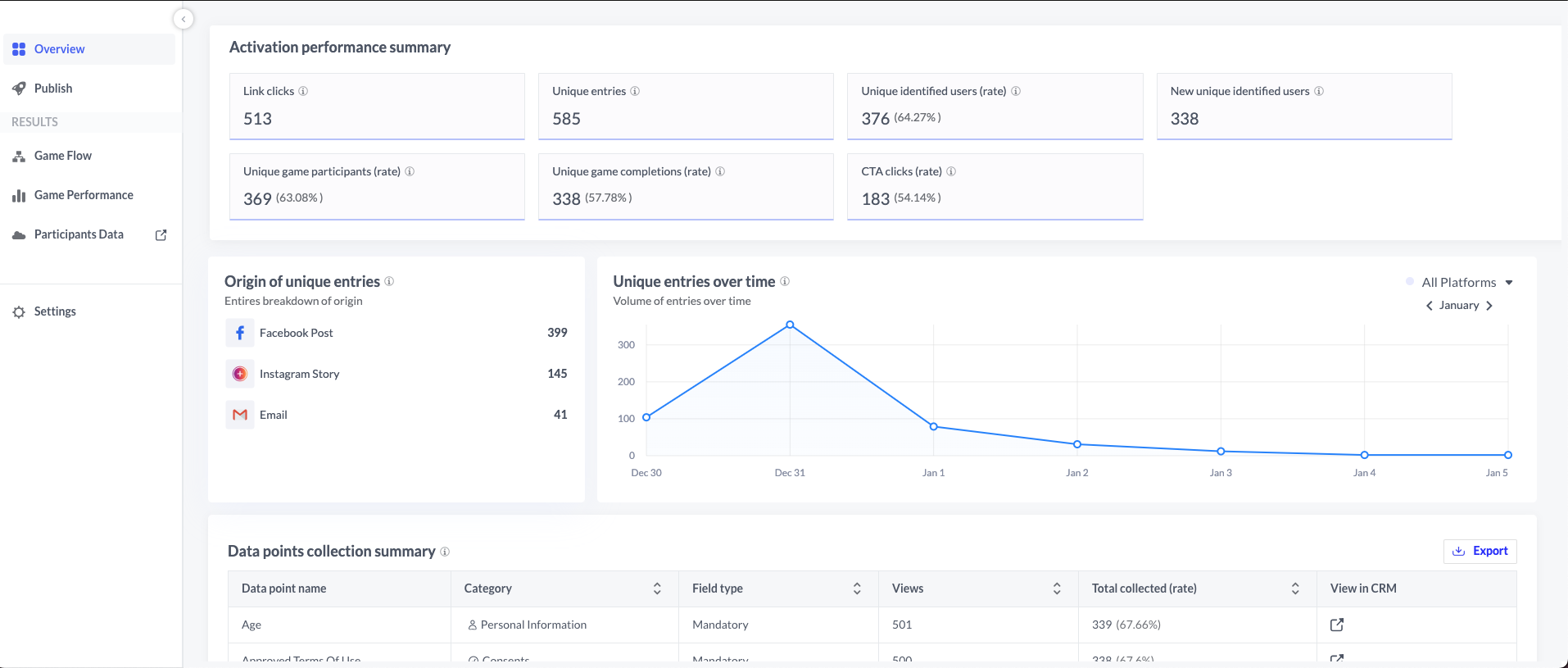Click the info icon next to Link clicks
Image resolution: width=1568 pixels, height=668 pixels.
click(x=303, y=91)
